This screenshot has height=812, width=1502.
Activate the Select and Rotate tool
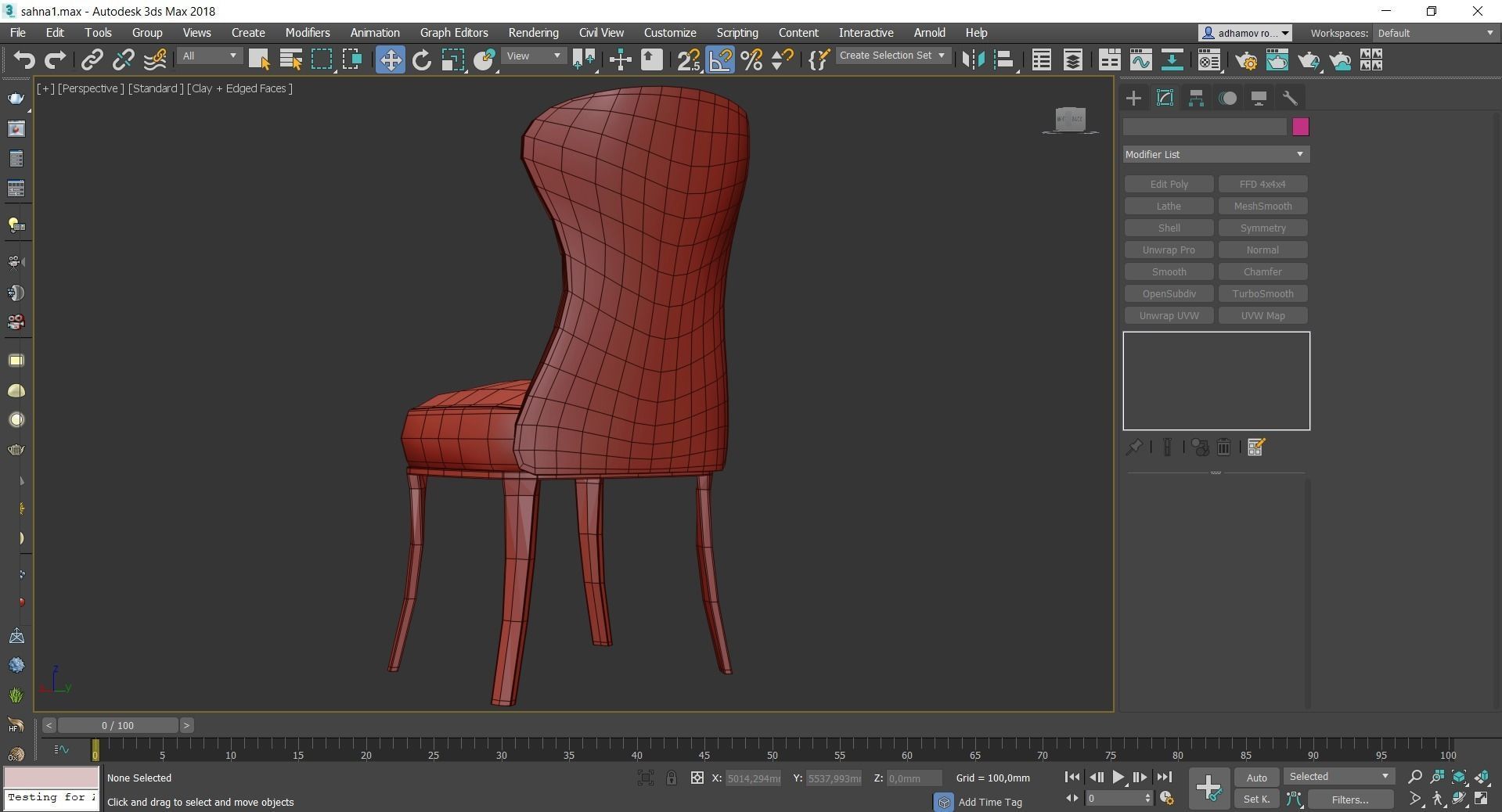[422, 60]
